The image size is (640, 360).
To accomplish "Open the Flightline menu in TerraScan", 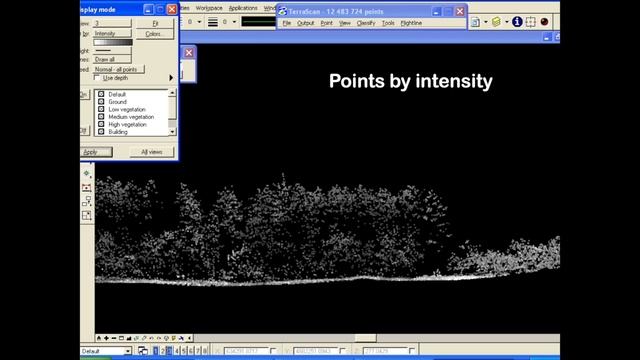I will (411, 23).
